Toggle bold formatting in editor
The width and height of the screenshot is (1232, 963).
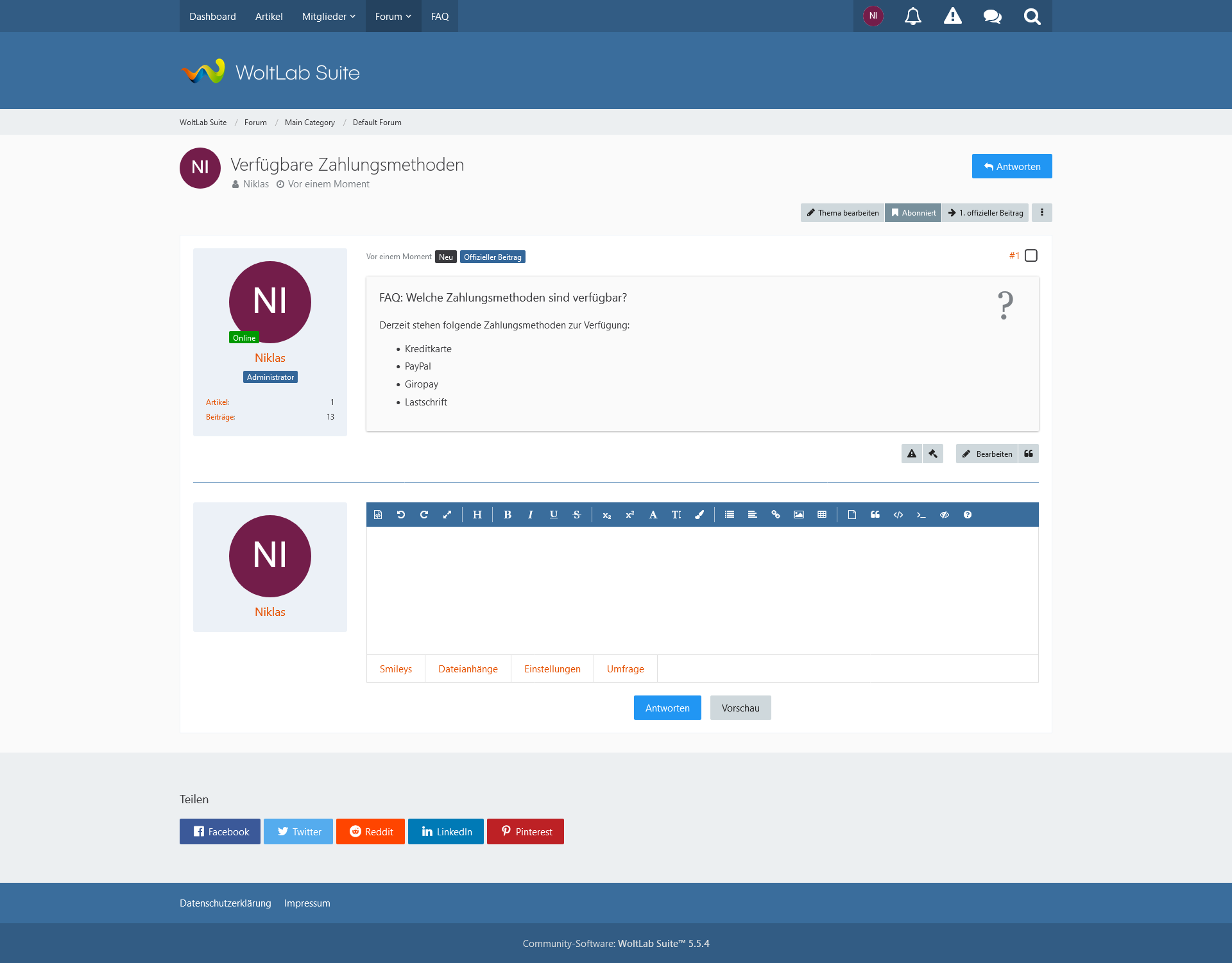507,515
